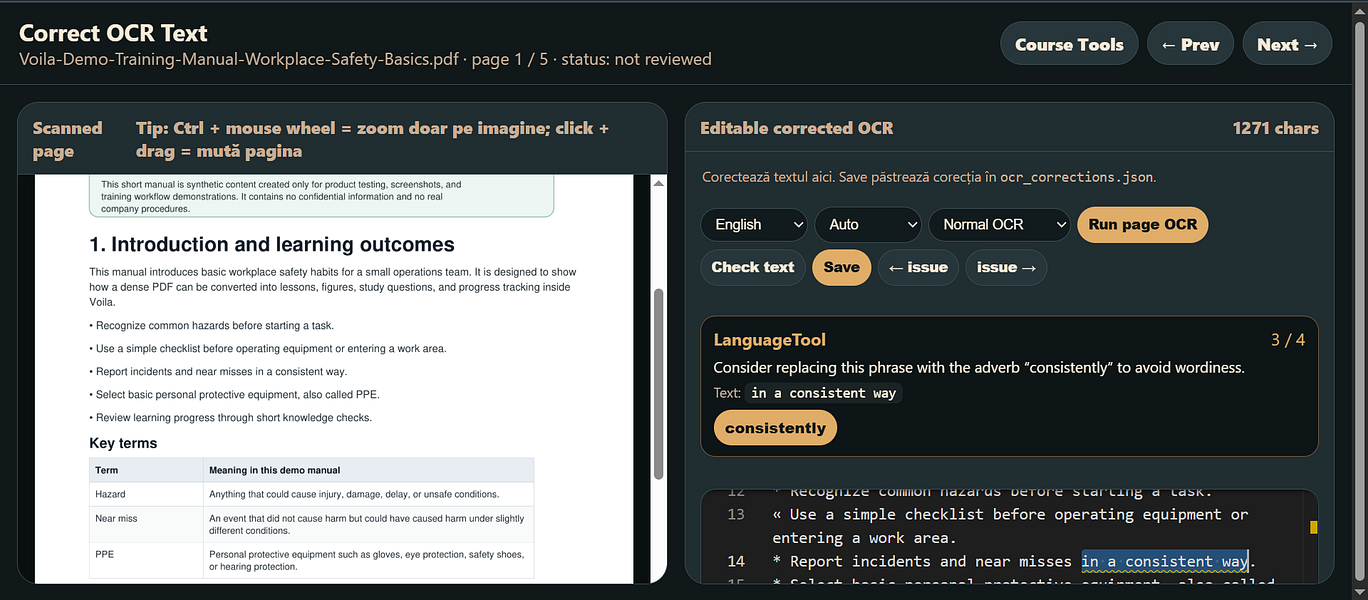Click bullet 'Select basic personal protective equipment'
The width and height of the screenshot is (1368, 600).
coord(234,394)
